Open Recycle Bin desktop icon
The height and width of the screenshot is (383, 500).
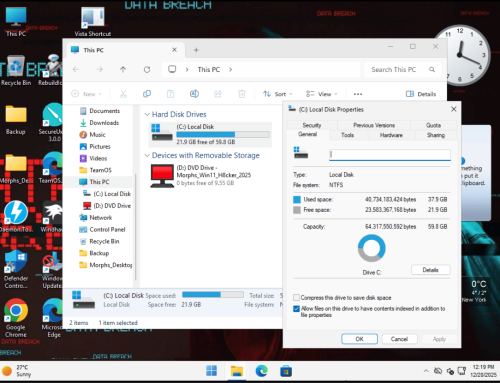[x=16, y=71]
